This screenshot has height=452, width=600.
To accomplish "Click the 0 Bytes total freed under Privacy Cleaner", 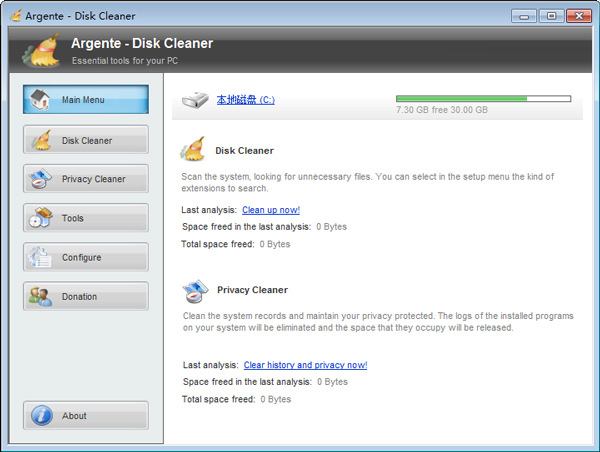I will tap(276, 400).
